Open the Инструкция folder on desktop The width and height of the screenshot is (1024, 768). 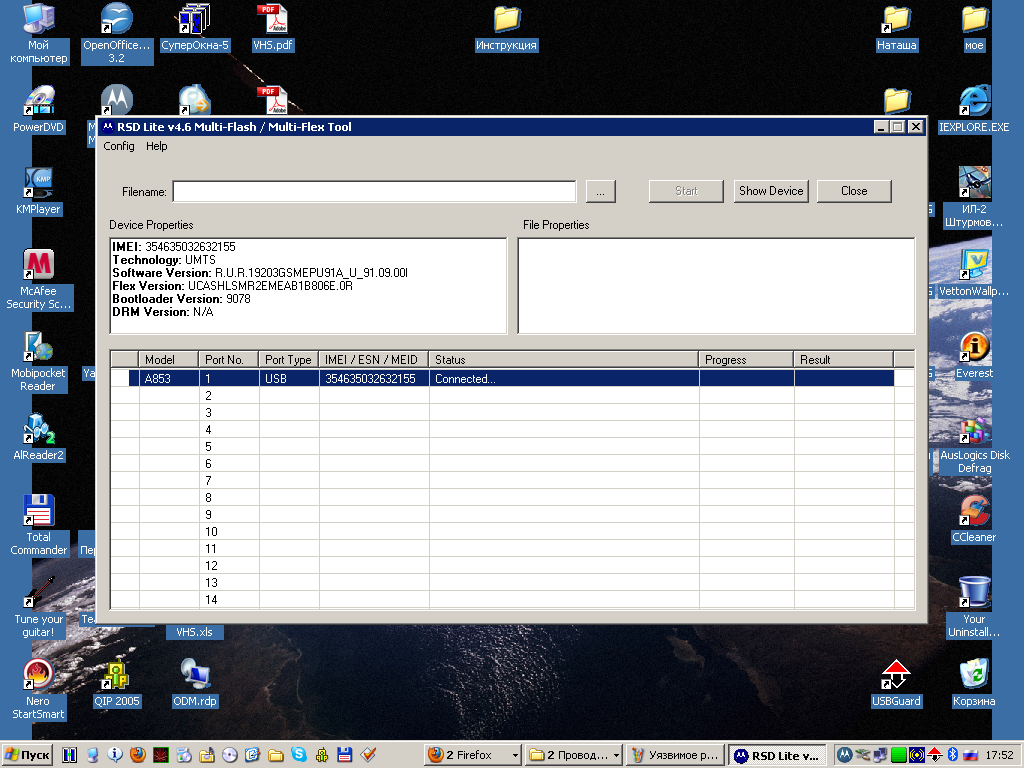[506, 27]
